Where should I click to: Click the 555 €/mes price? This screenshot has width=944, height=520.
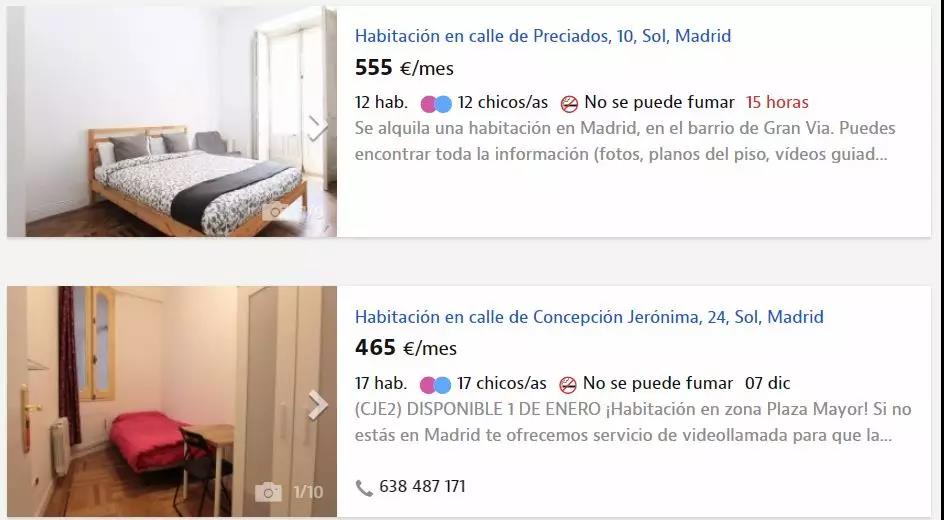[404, 68]
